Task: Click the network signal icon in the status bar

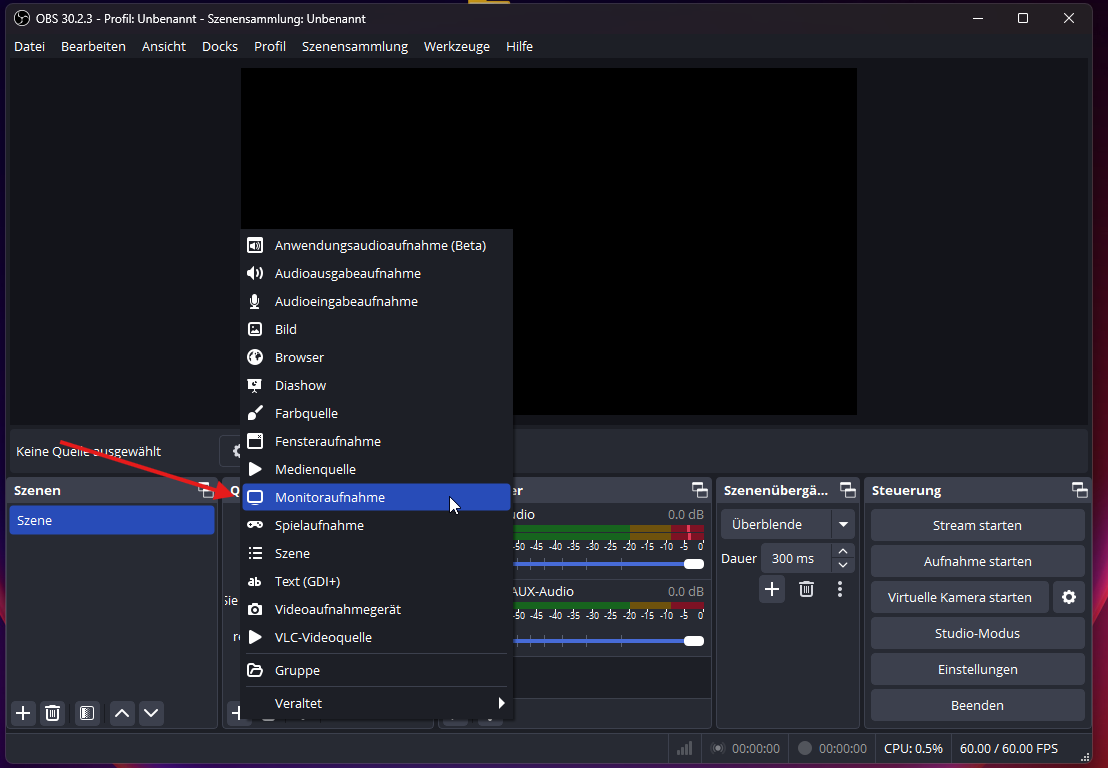Action: (x=684, y=748)
